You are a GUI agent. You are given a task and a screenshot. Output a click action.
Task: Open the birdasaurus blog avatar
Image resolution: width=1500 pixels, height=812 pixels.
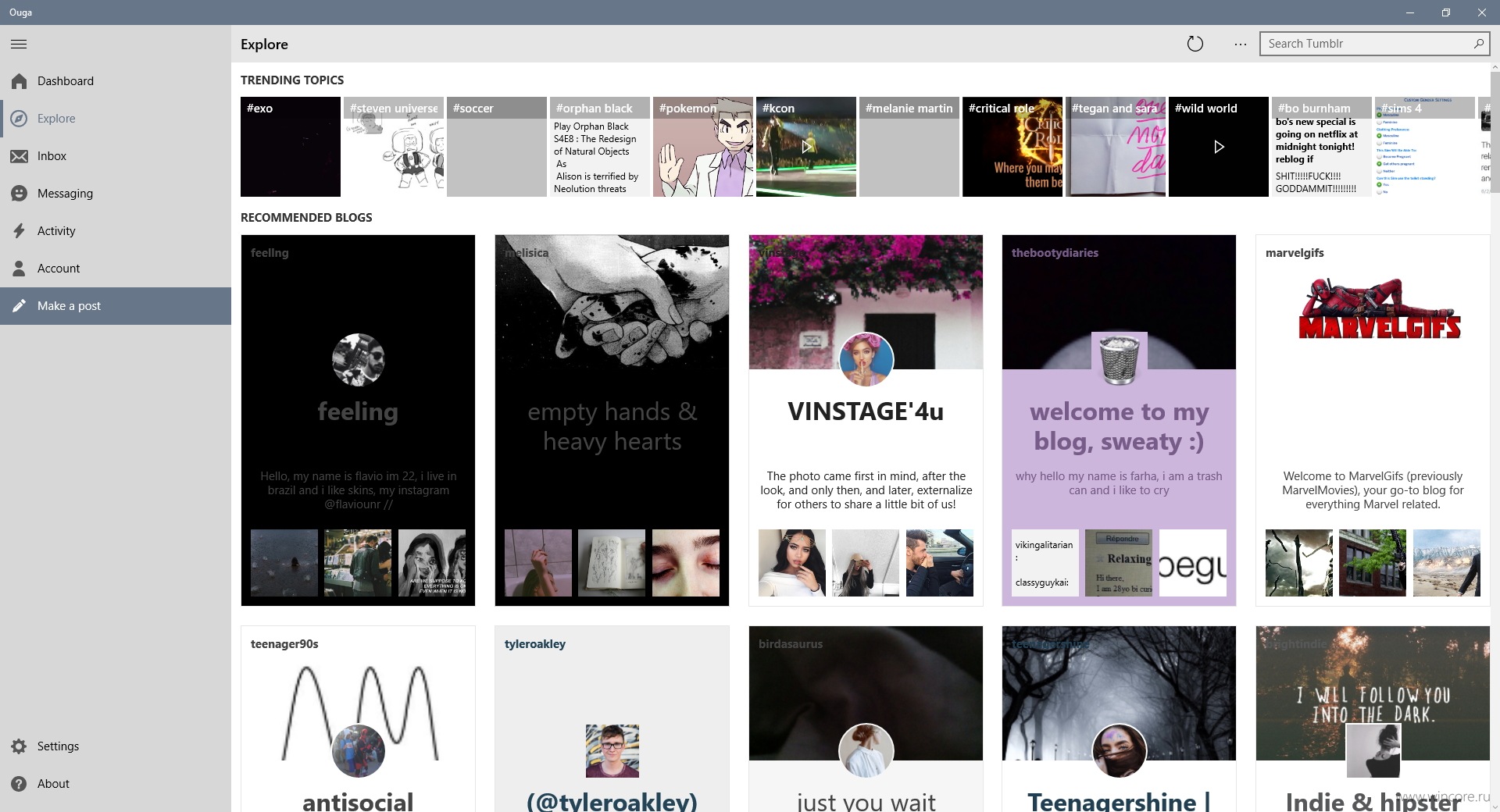(x=866, y=751)
